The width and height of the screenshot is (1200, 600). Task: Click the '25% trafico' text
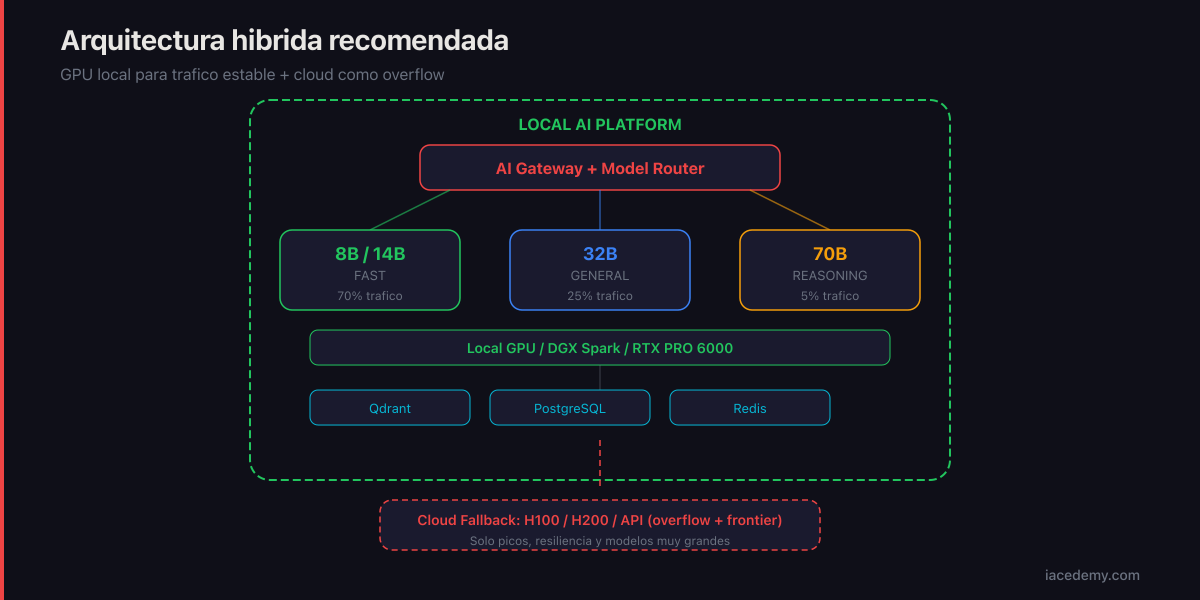(x=600, y=296)
